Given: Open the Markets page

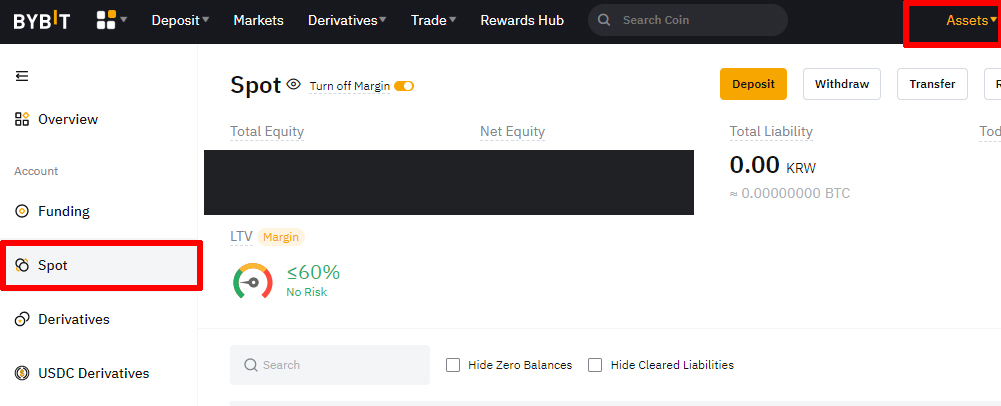Looking at the screenshot, I should [x=259, y=20].
